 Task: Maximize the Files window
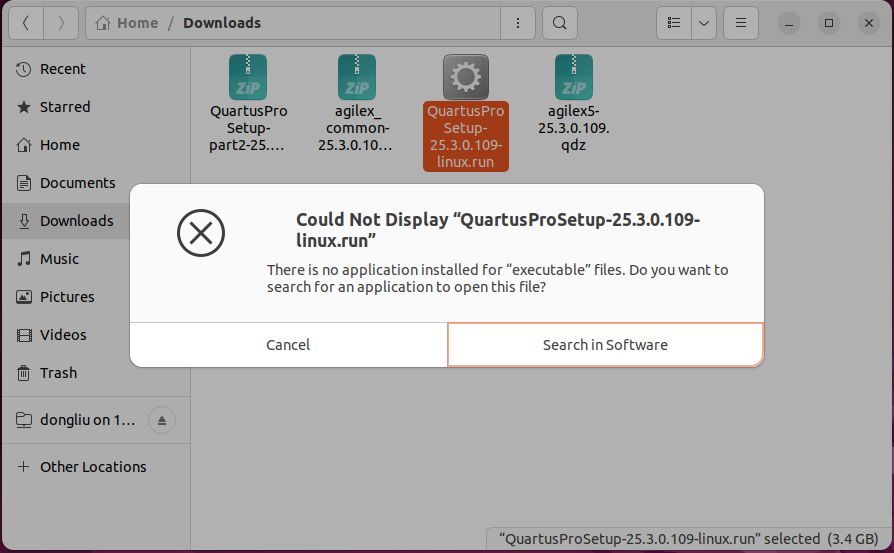pos(829,23)
